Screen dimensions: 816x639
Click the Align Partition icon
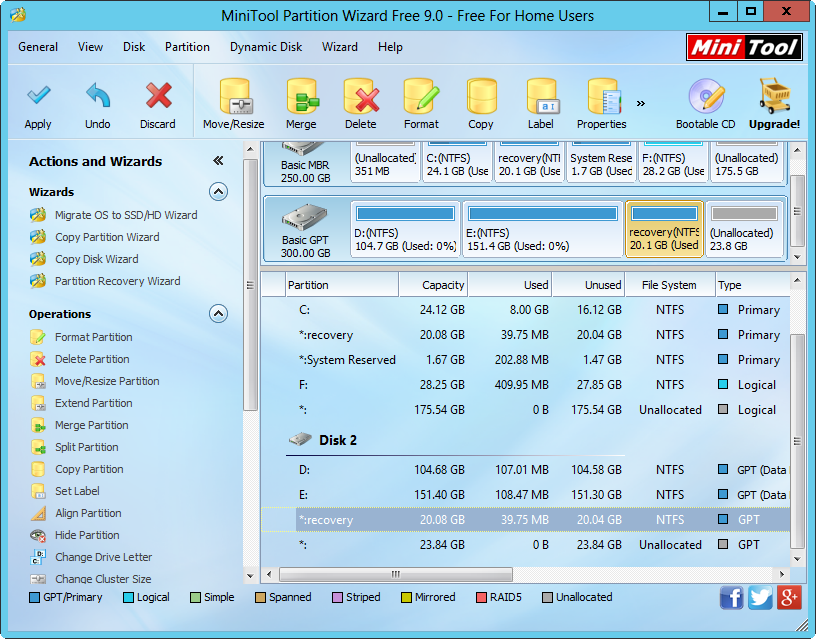coord(38,513)
